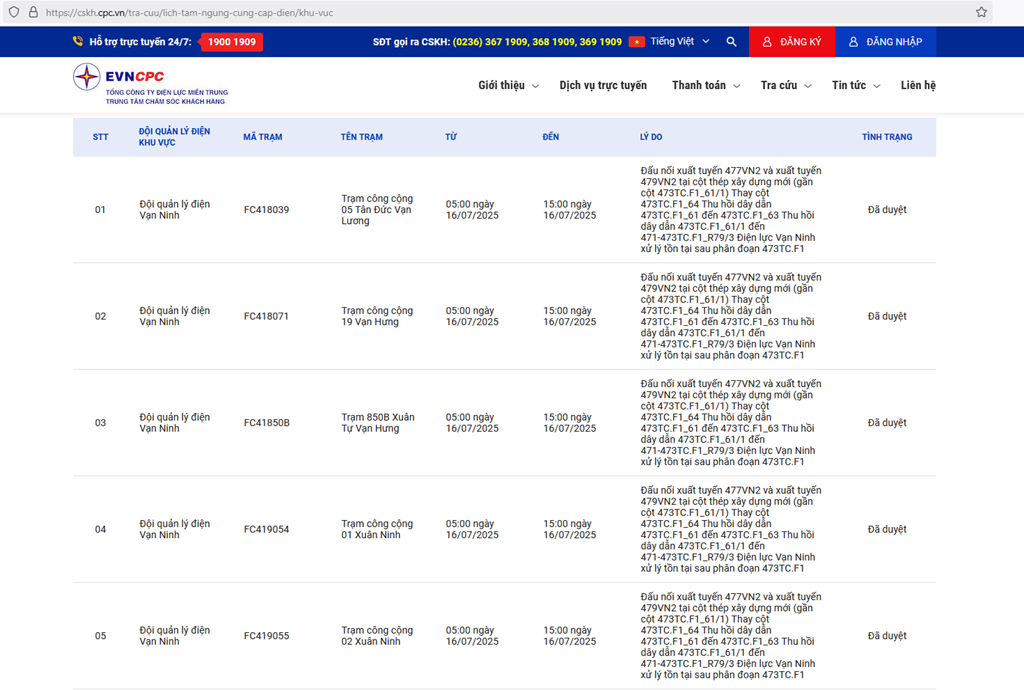Click the phone hotline icon

tap(78, 42)
